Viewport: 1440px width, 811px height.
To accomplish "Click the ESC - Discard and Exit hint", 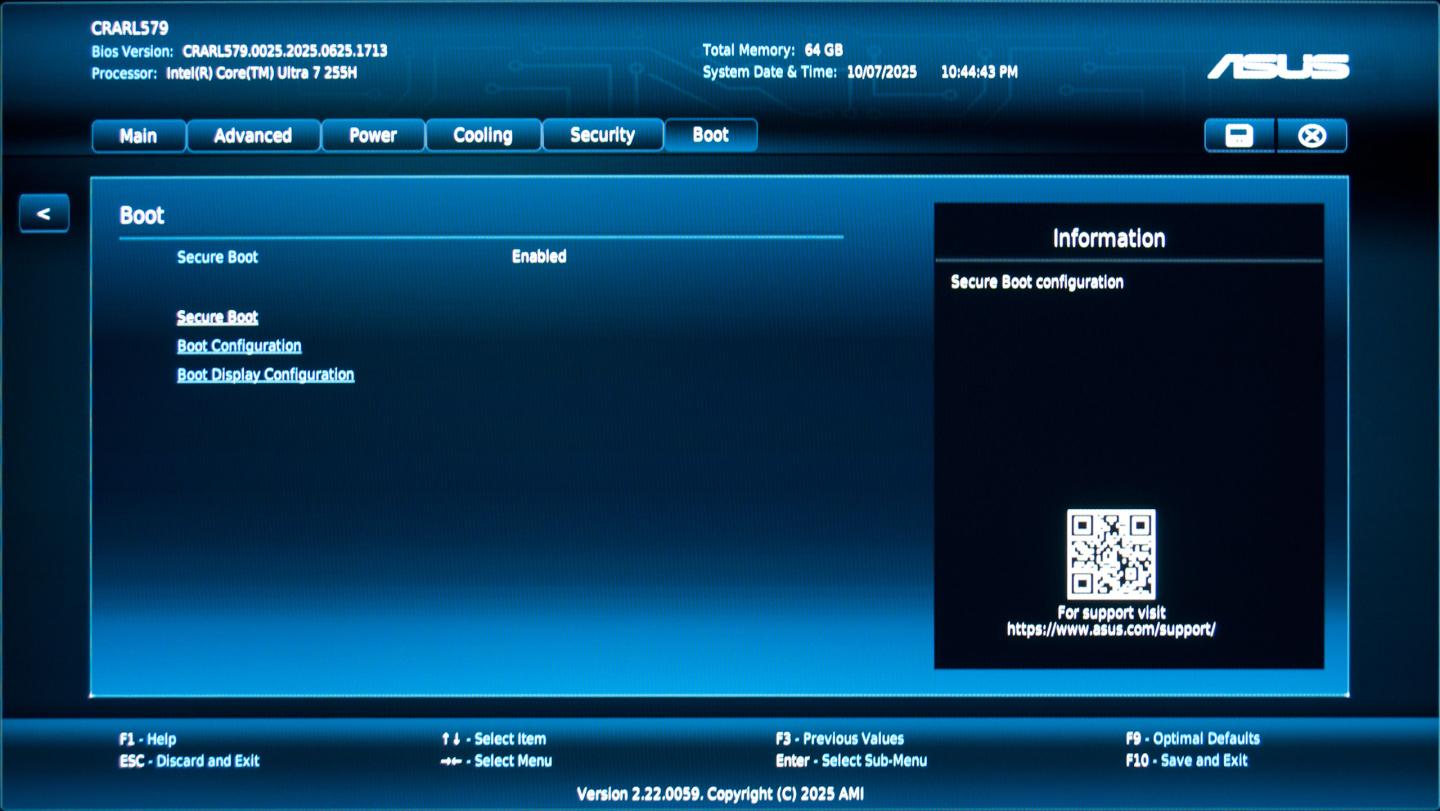I will click(189, 761).
